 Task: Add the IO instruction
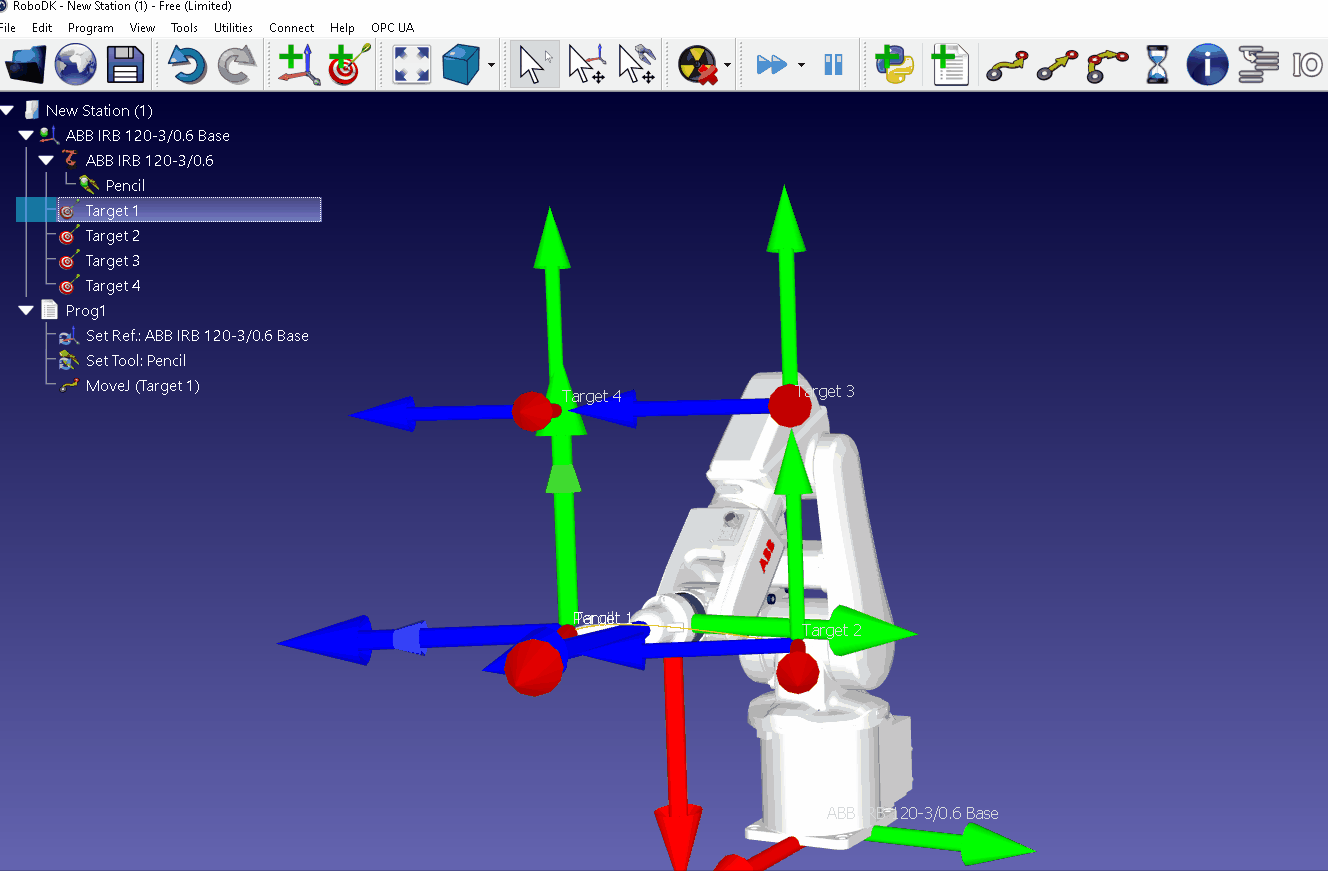click(1307, 65)
